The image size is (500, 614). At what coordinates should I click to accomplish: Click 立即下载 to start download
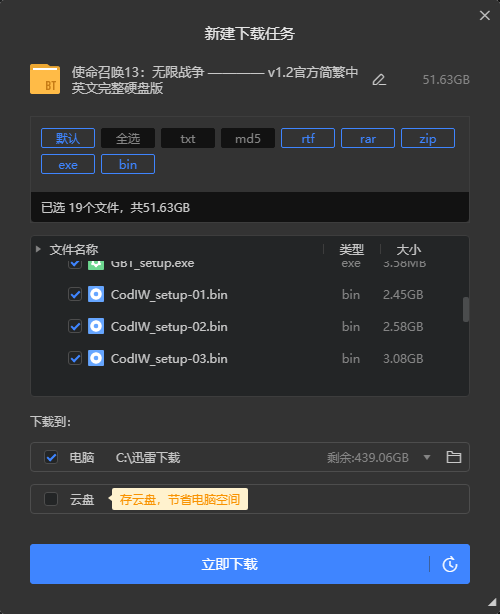[x=229, y=564]
